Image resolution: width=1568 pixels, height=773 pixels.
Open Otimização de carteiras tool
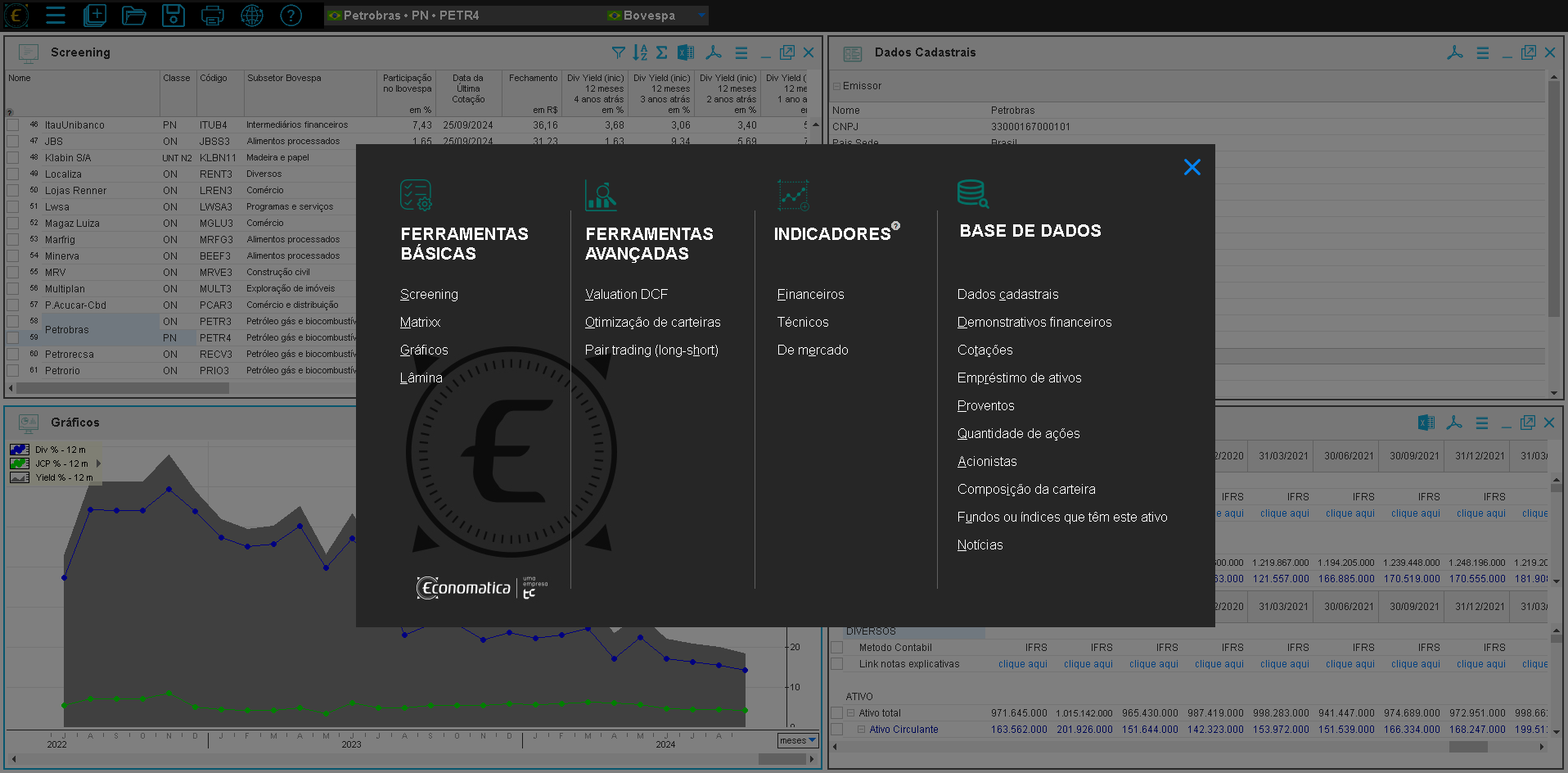point(652,323)
